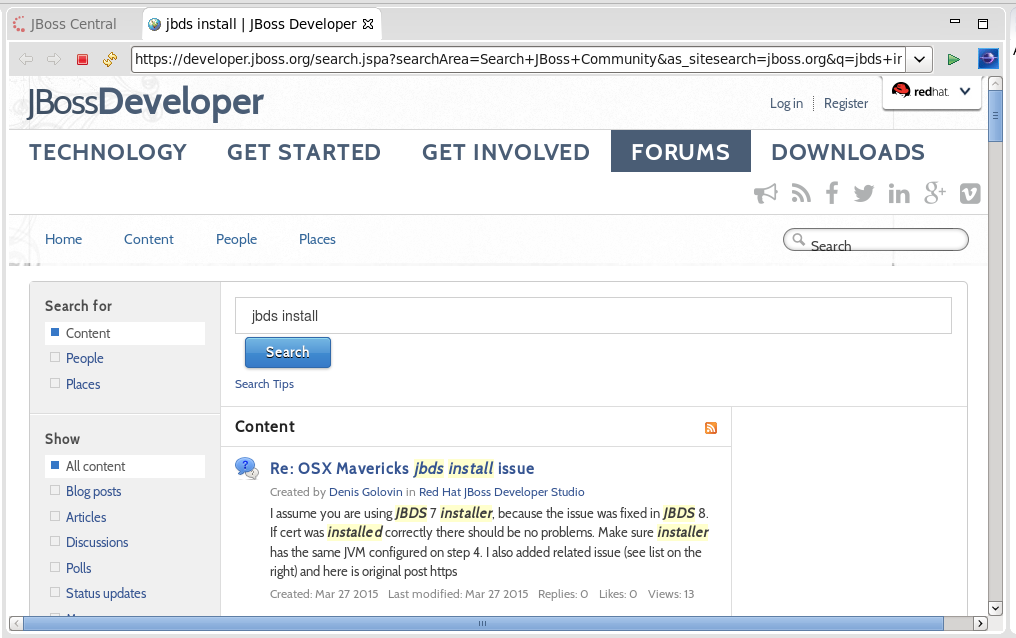Maximize the browser editor pane
The width and height of the screenshot is (1016, 638).
(x=983, y=24)
